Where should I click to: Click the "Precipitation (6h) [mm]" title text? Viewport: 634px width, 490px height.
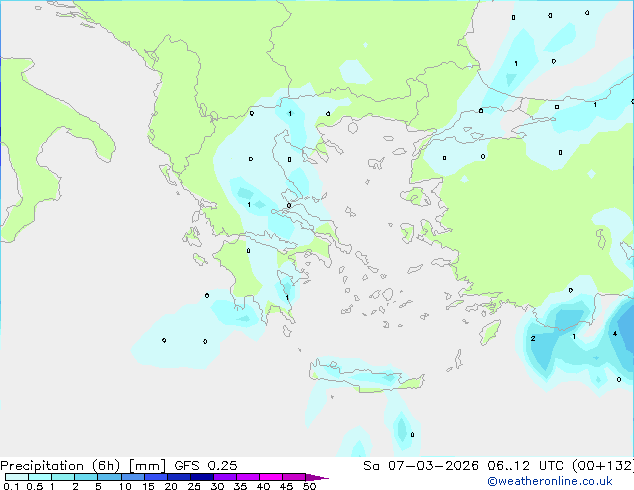pyautogui.click(x=83, y=466)
